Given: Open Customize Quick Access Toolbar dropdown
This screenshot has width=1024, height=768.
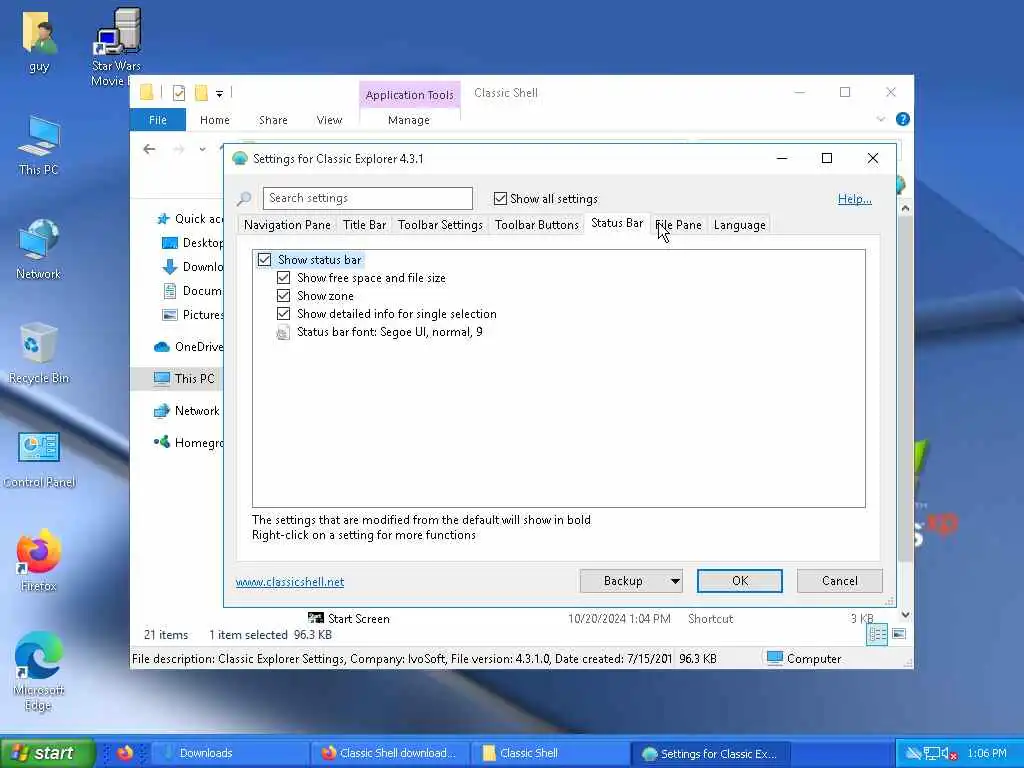Looking at the screenshot, I should (x=219, y=94).
